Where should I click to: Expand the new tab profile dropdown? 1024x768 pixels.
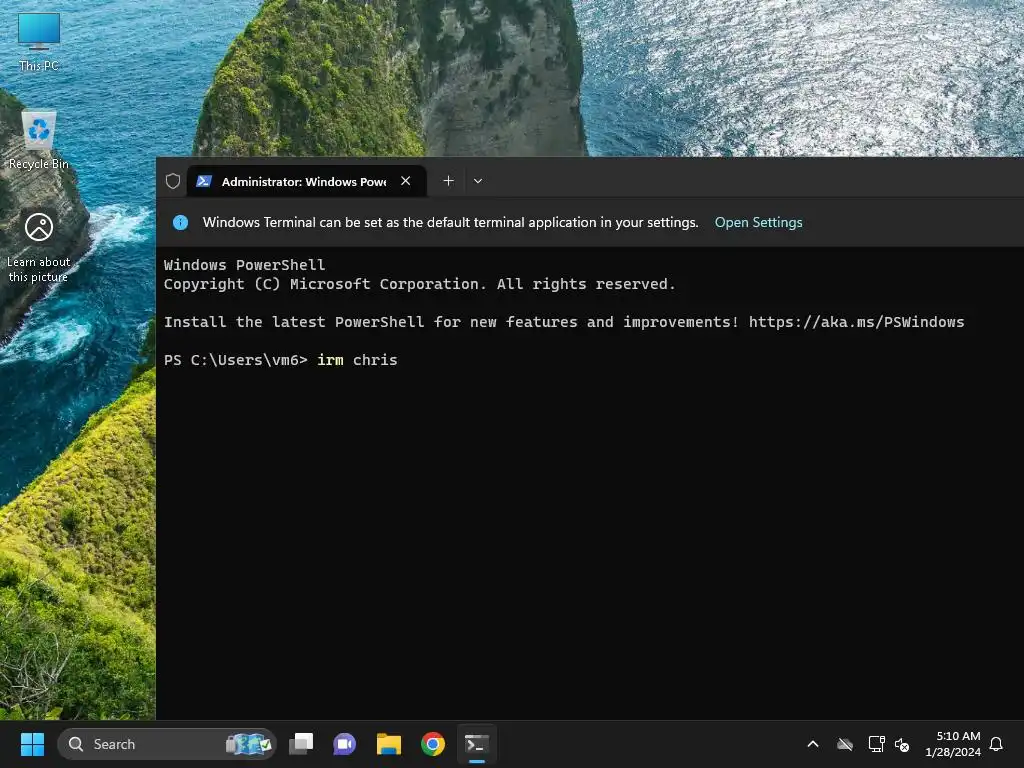pyautogui.click(x=478, y=181)
